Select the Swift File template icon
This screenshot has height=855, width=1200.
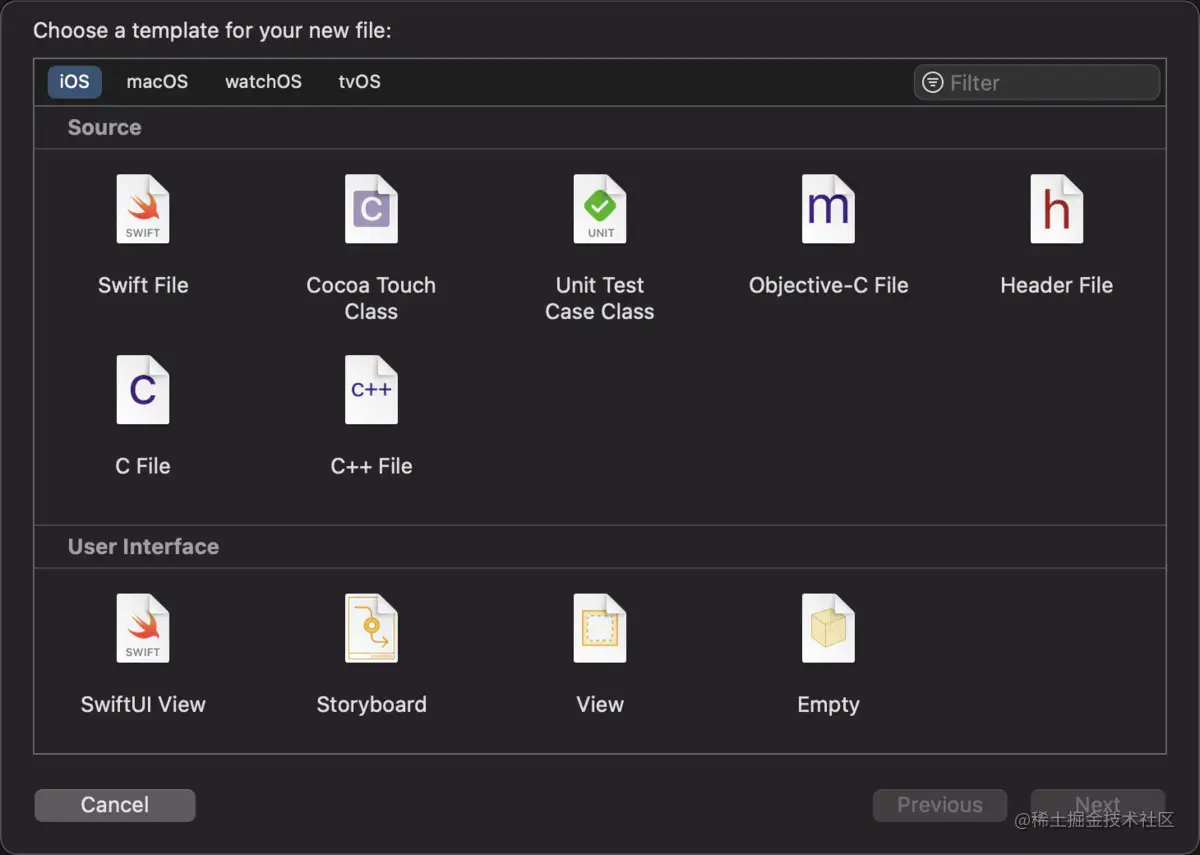click(143, 209)
